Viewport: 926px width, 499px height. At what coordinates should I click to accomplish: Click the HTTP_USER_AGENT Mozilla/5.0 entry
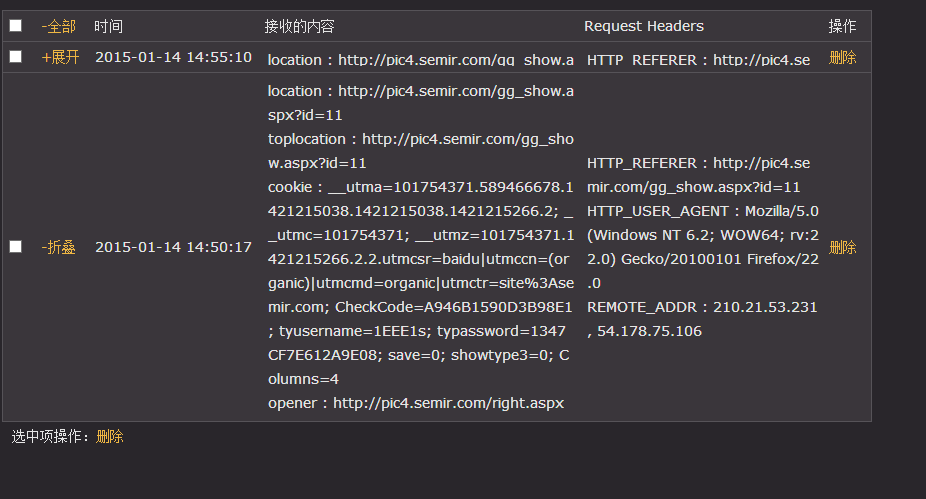click(703, 247)
